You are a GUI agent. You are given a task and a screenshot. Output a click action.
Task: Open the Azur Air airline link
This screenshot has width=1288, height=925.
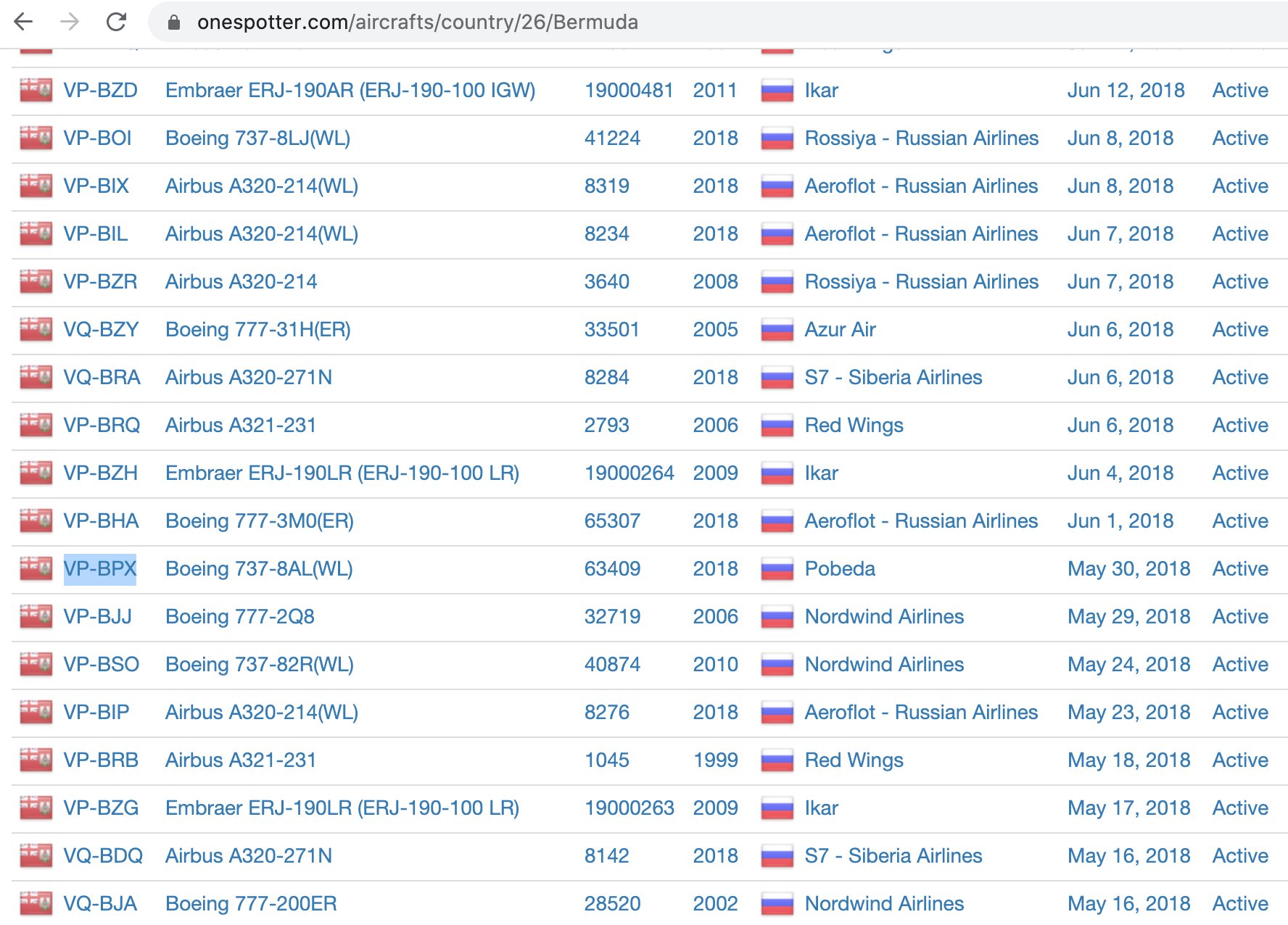click(841, 330)
